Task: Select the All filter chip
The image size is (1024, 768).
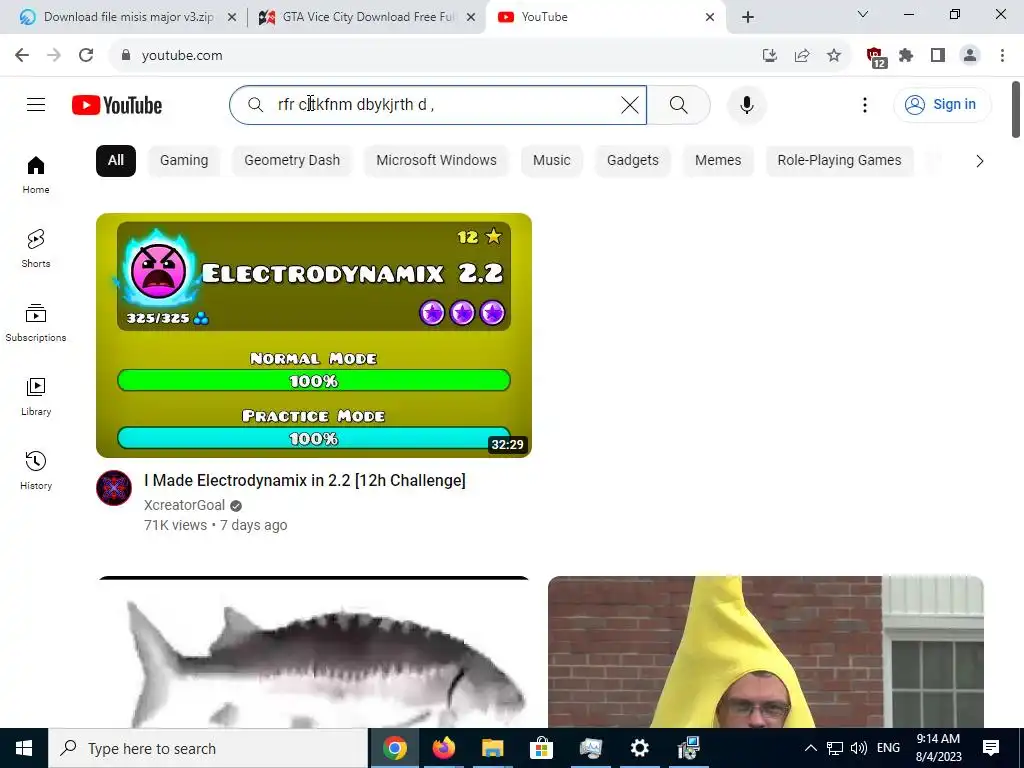Action: [x=116, y=161]
